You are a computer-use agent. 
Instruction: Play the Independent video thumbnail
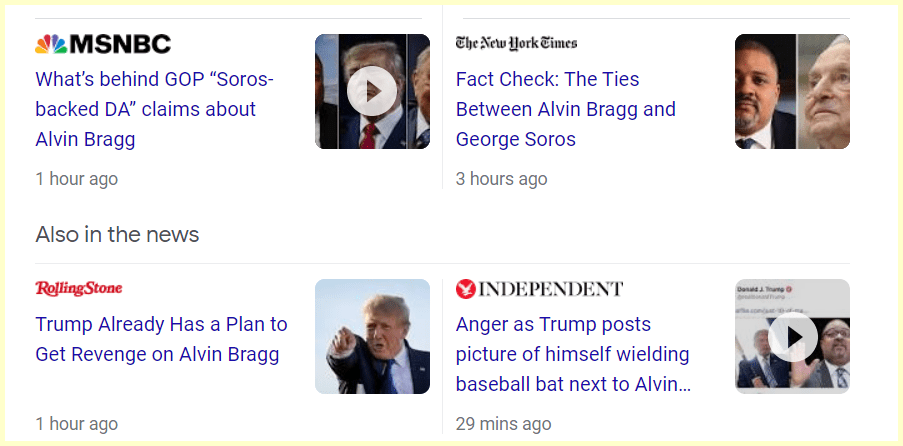pyautogui.click(x=792, y=337)
